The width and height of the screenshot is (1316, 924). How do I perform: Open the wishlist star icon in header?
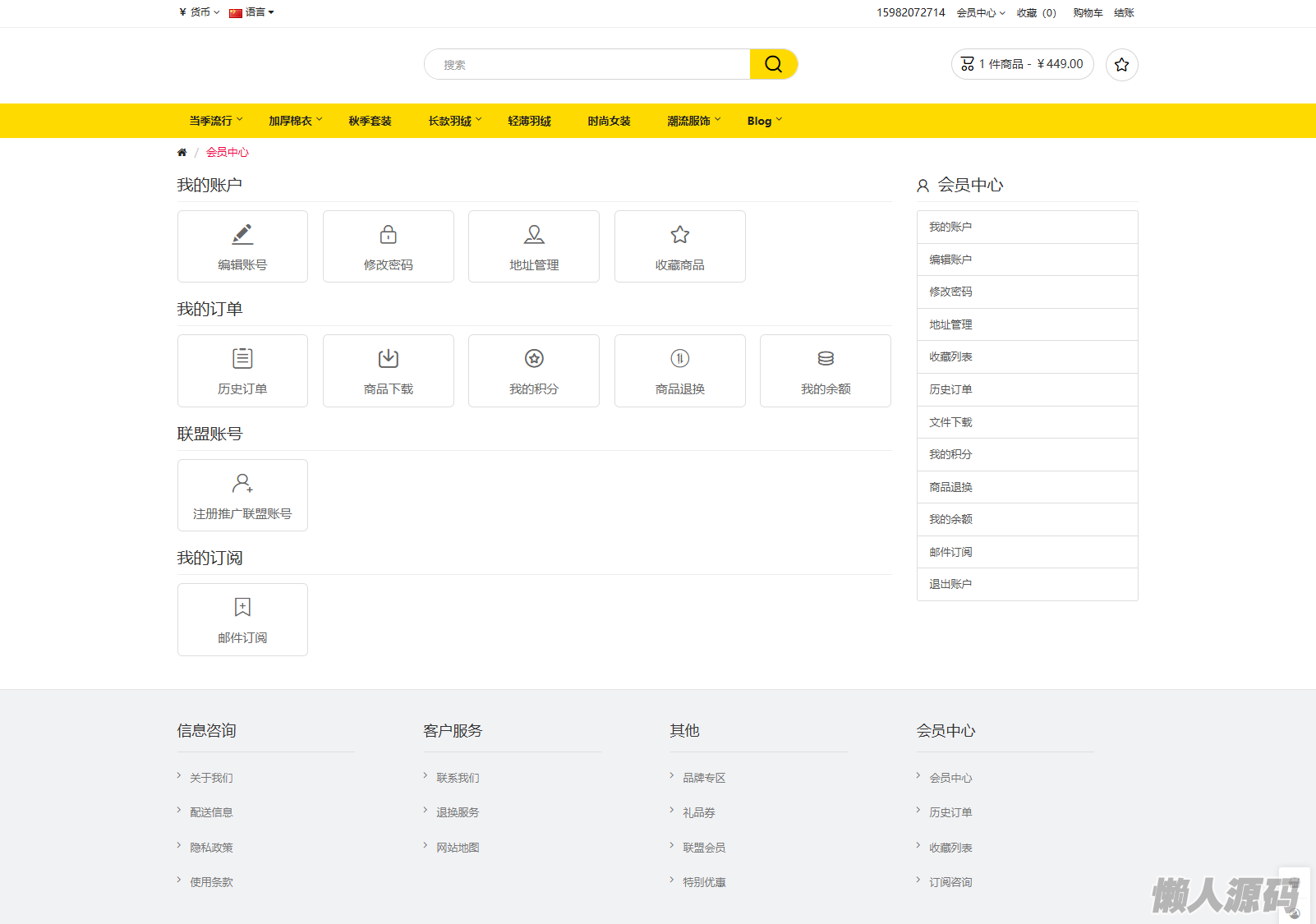(x=1121, y=65)
